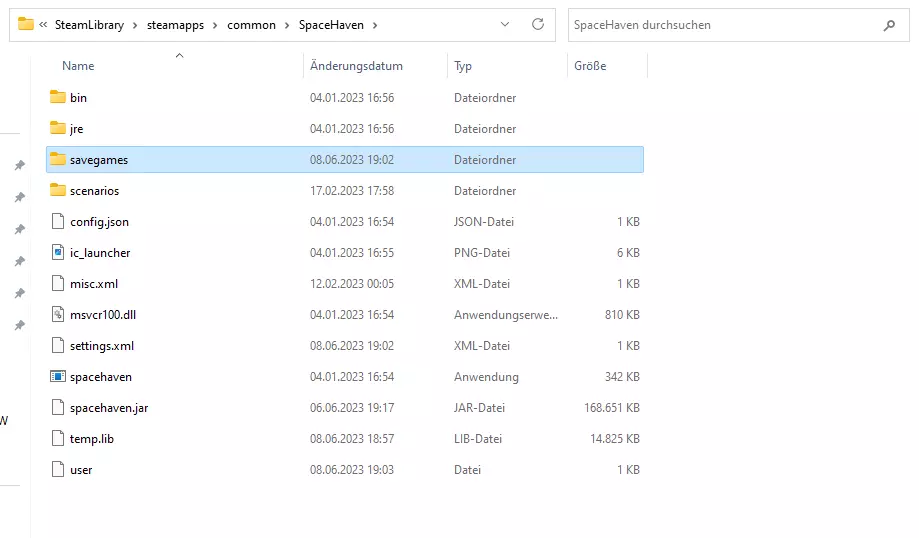
Task: Select the settings.xml file name
Action: click(102, 346)
